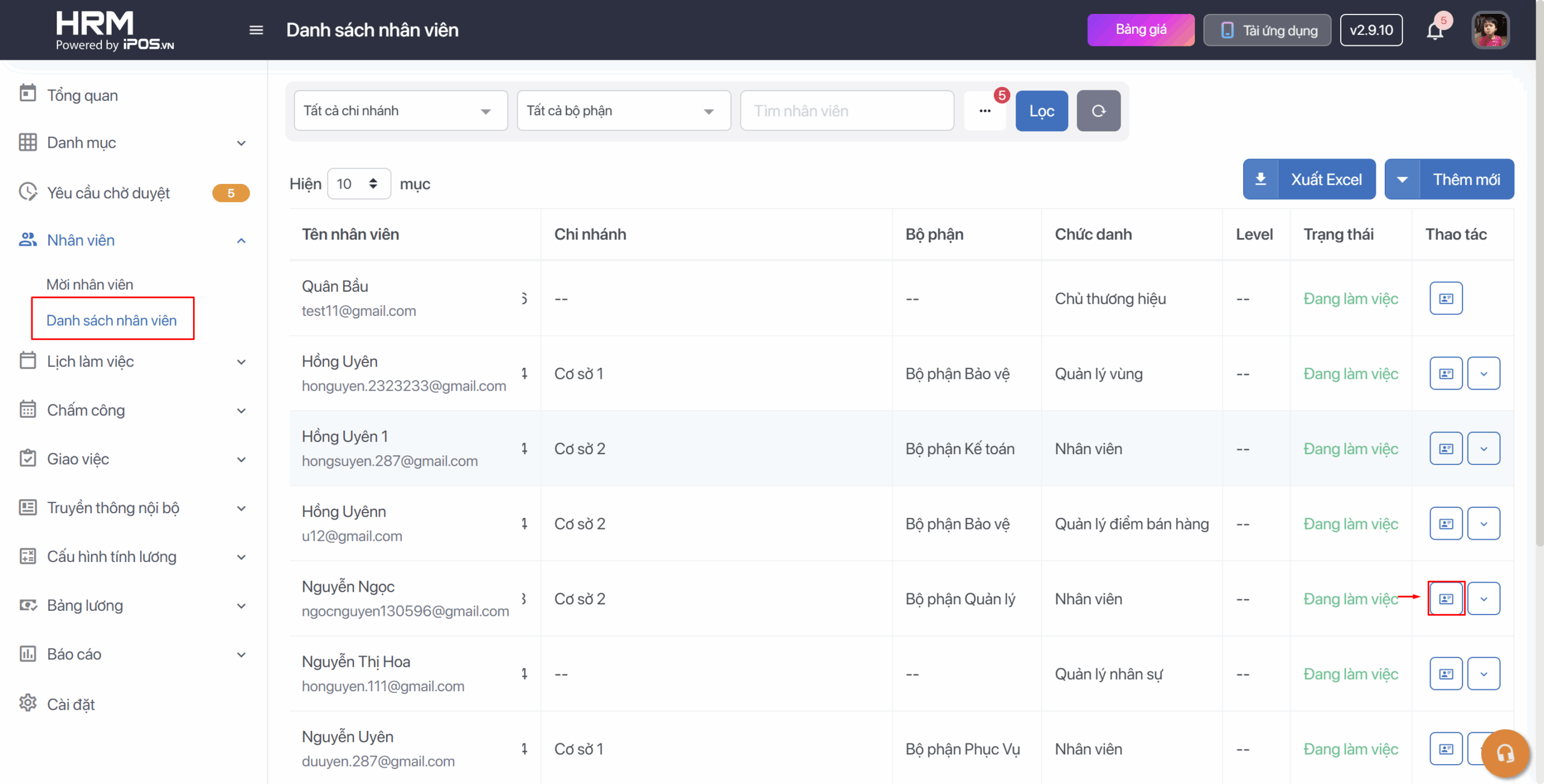
Task: Click the notification bell icon
Action: click(1434, 31)
